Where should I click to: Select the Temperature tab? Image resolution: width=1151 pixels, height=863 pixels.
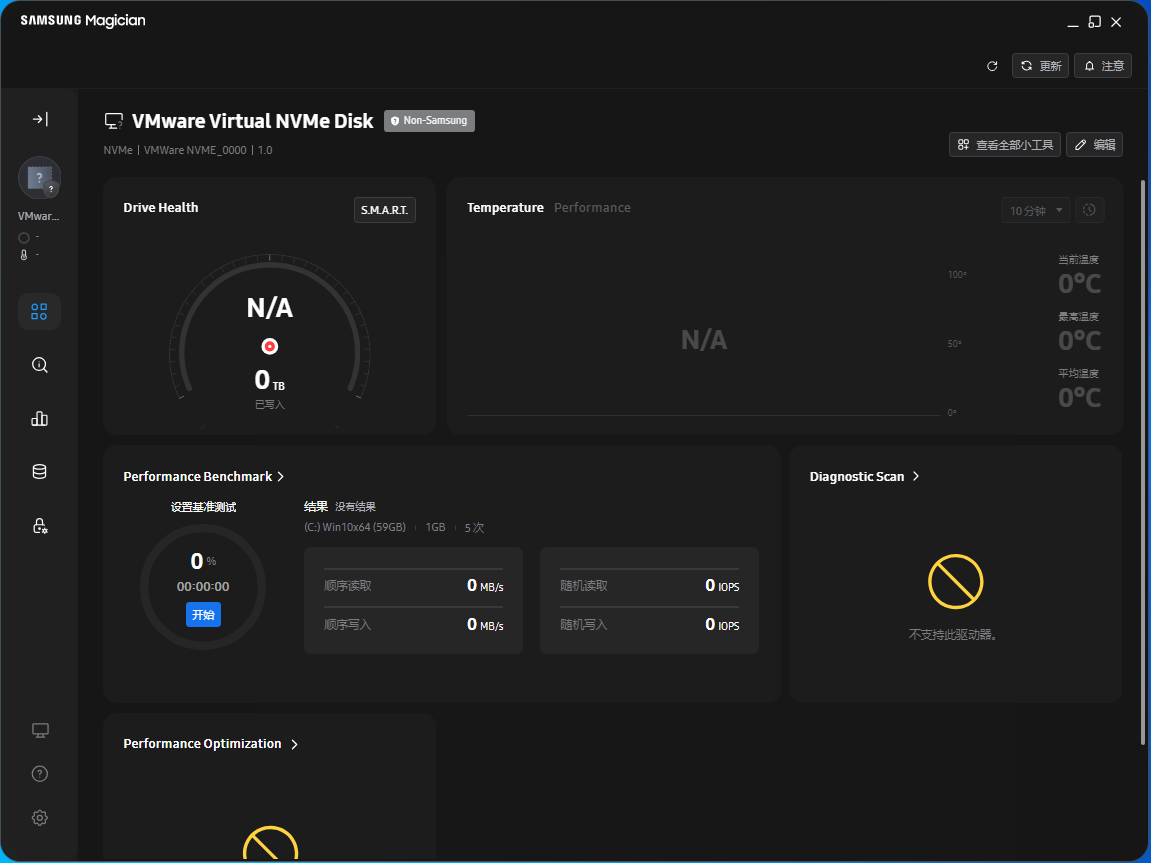[x=505, y=208]
